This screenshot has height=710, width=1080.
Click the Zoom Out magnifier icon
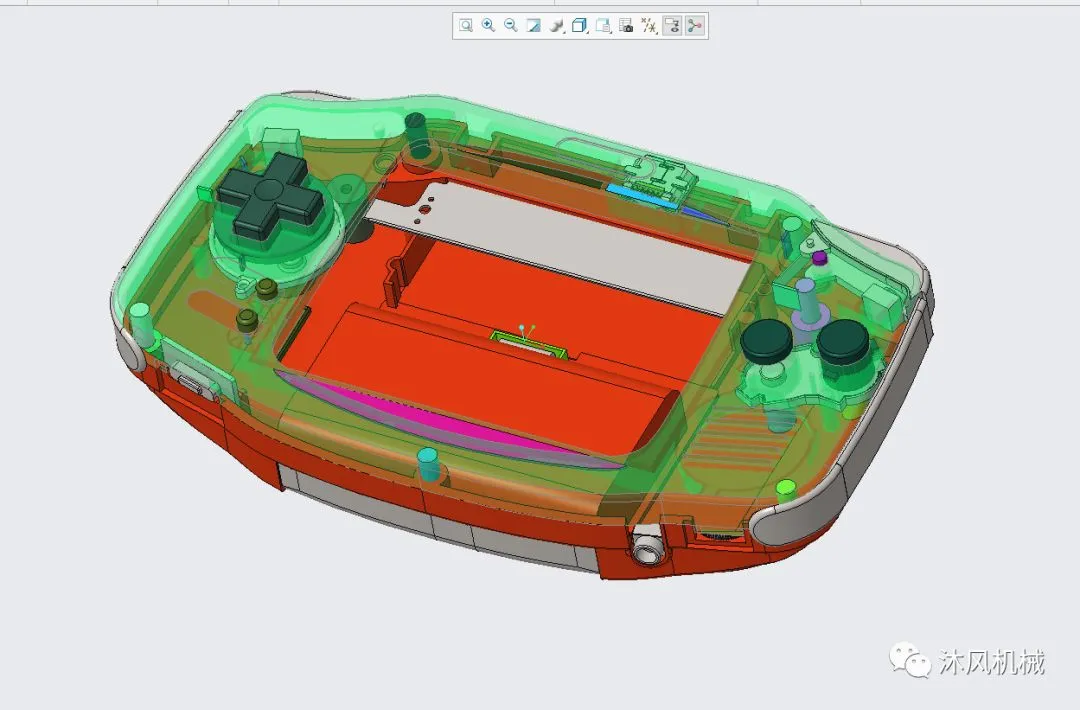pyautogui.click(x=511, y=25)
